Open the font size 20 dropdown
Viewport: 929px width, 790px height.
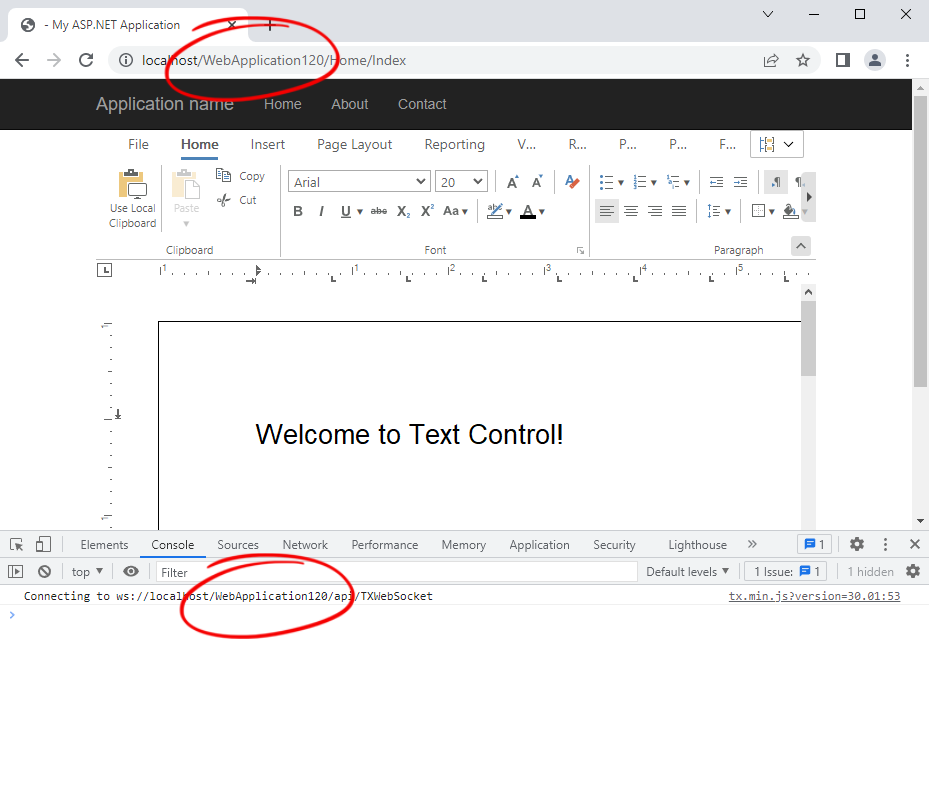tap(461, 182)
